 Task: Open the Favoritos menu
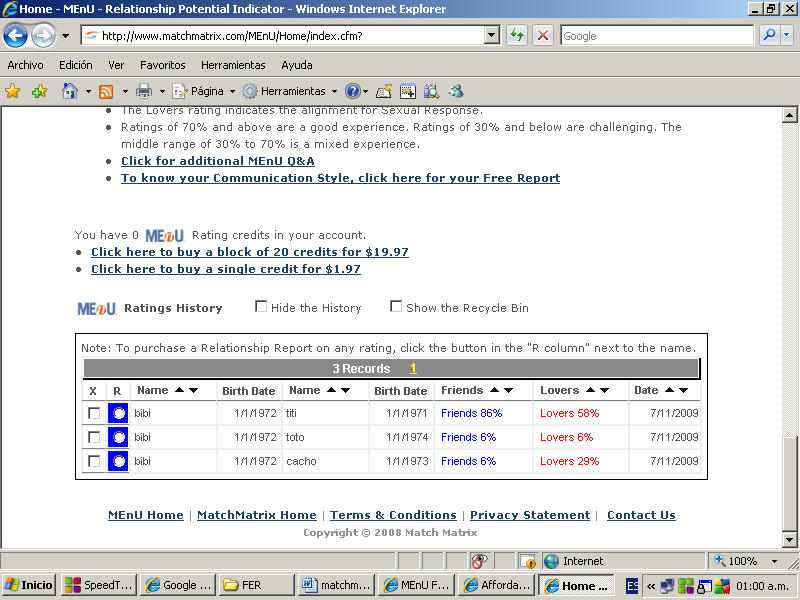[x=162, y=65]
